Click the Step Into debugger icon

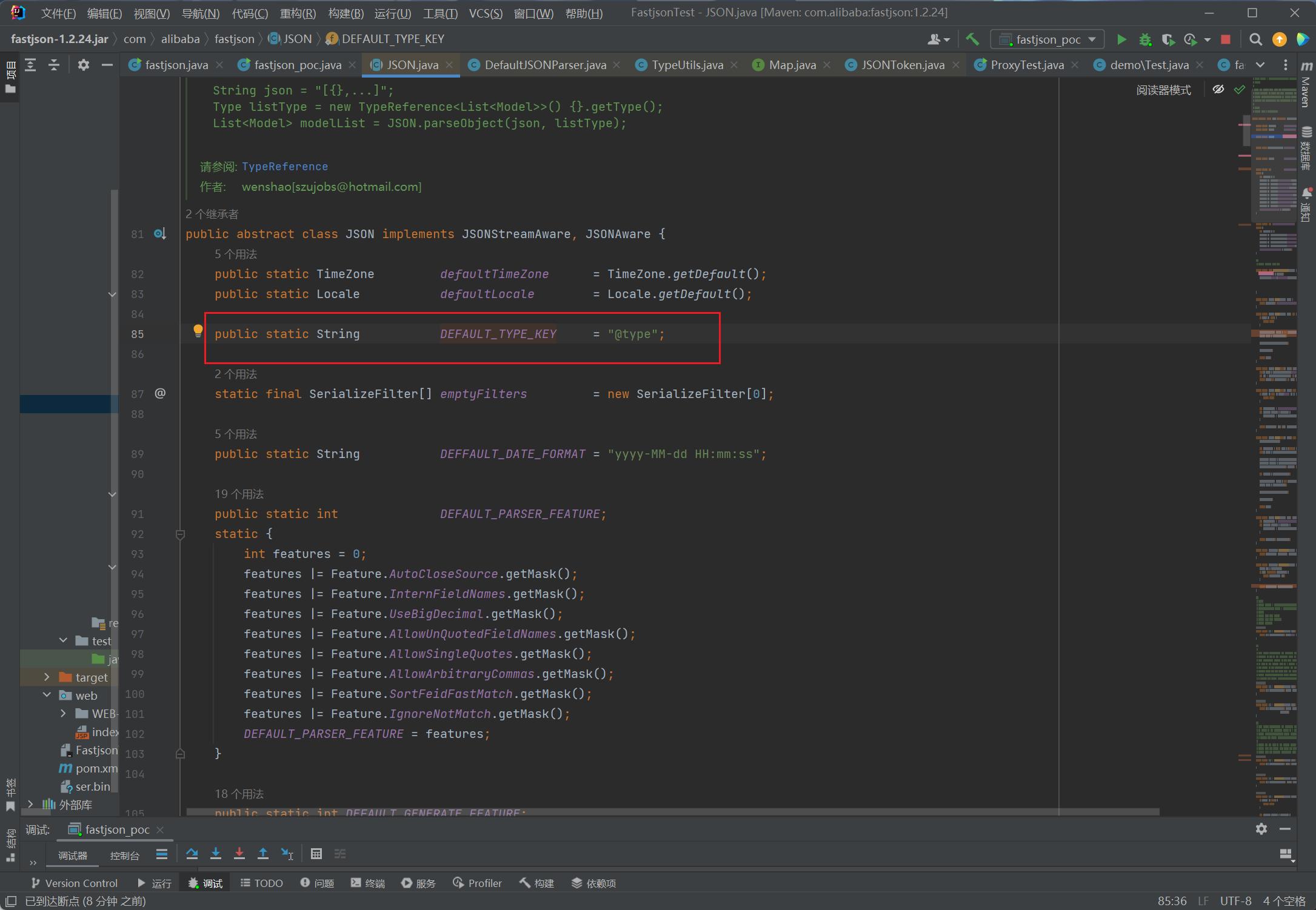216,854
